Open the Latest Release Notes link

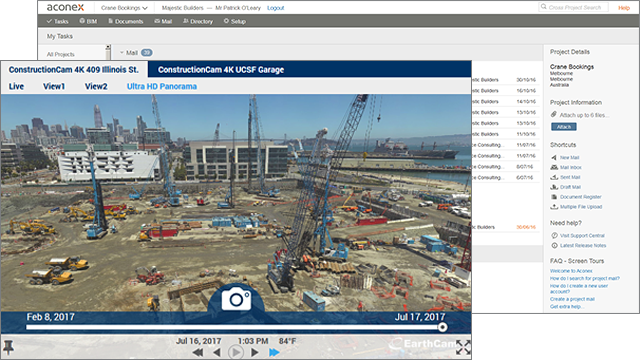pos(583,245)
